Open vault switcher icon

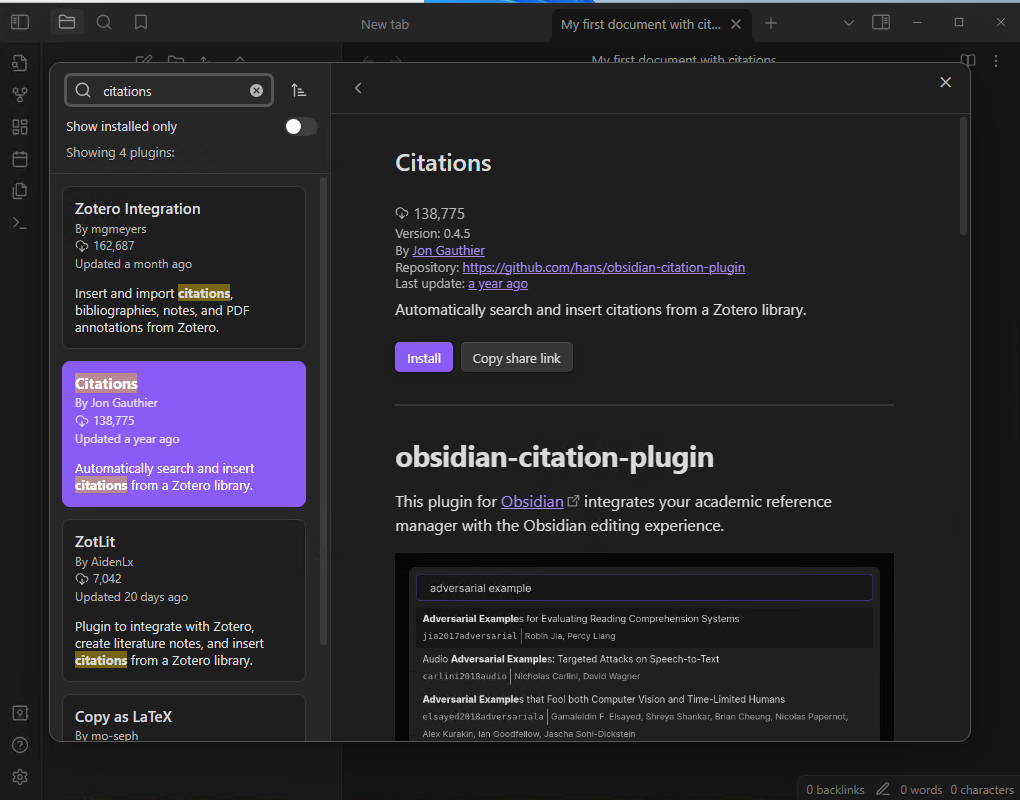tap(20, 713)
